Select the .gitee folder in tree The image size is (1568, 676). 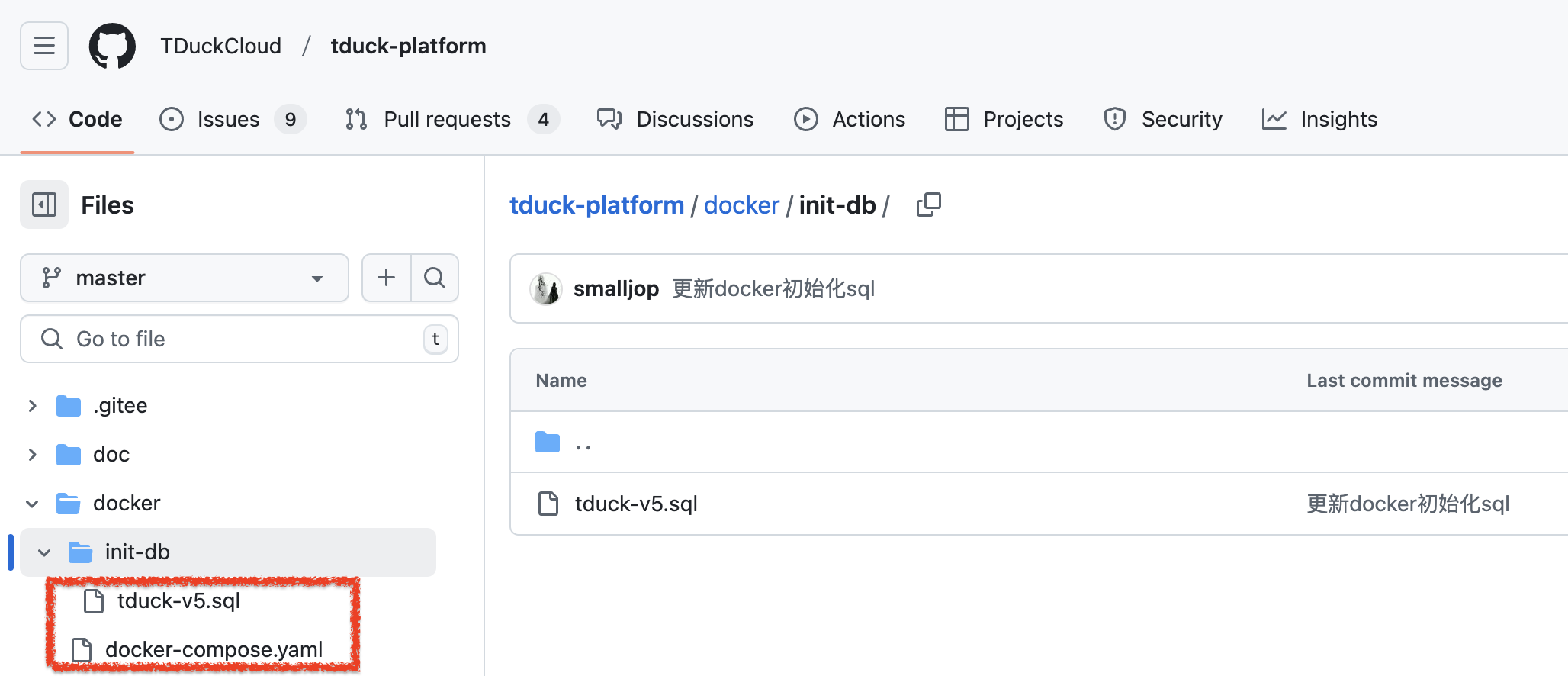(120, 406)
